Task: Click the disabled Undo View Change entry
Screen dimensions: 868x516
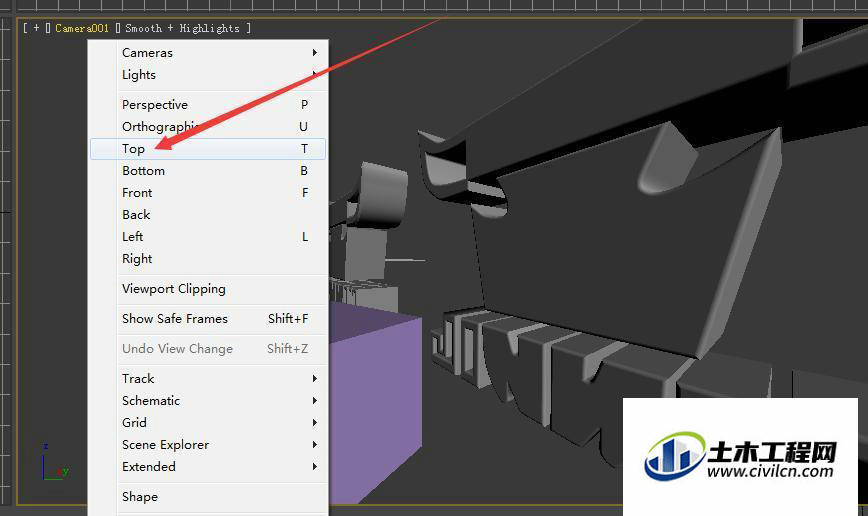Action: [208, 349]
